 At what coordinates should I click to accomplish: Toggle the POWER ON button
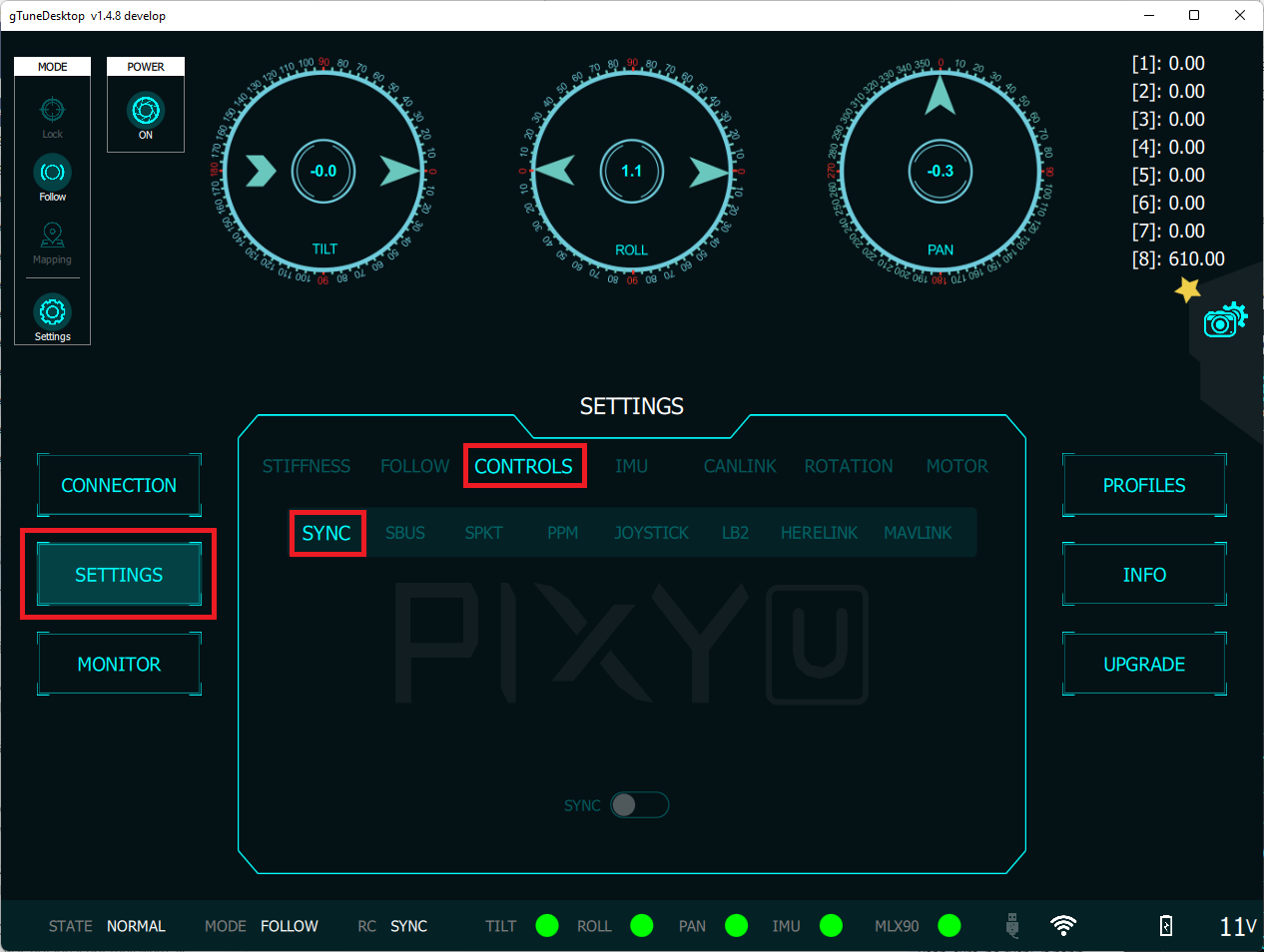pos(146,111)
